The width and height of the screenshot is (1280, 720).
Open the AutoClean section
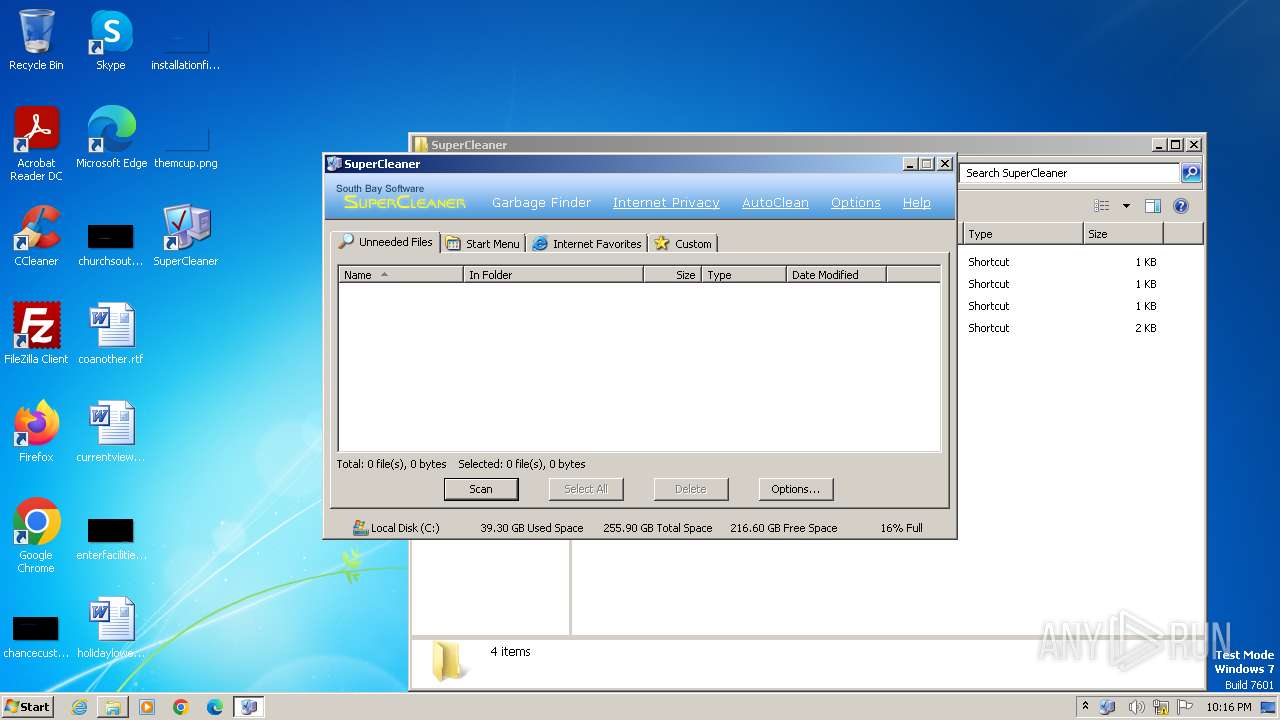pyautogui.click(x=775, y=203)
